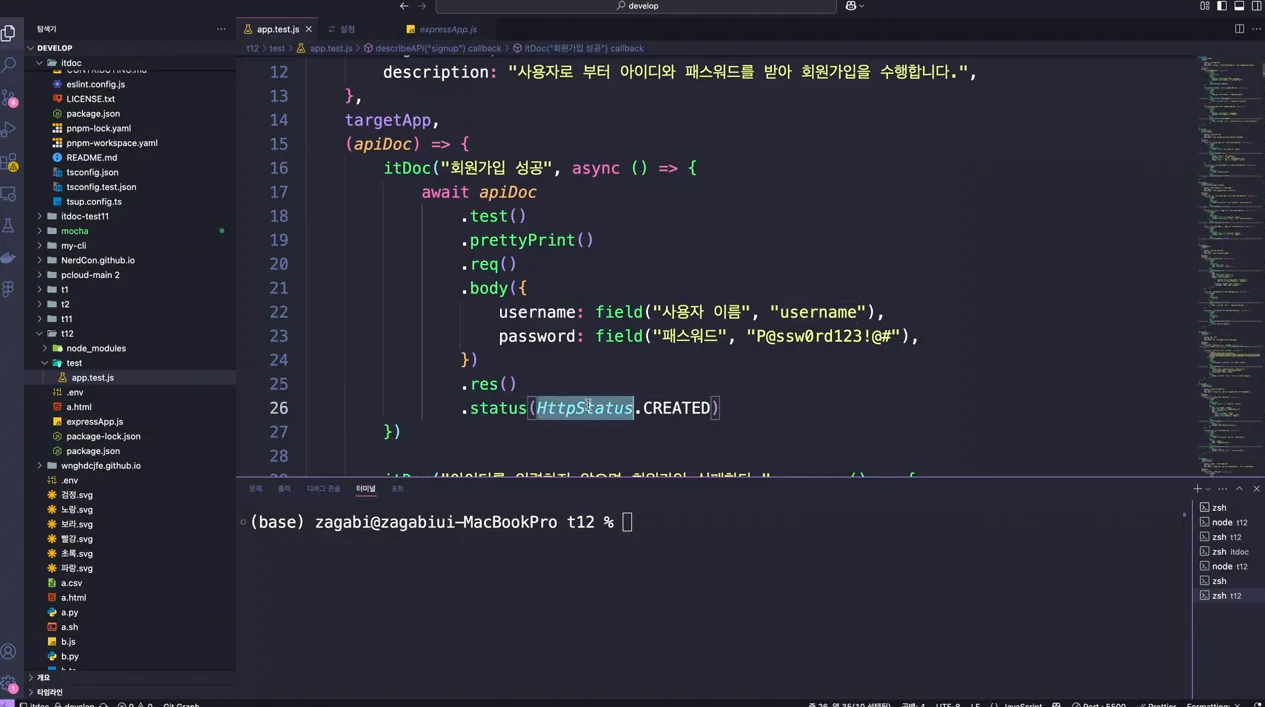Image resolution: width=1265 pixels, height=707 pixels.
Task: Select the zsh itdoc terminal
Action: (x=1228, y=551)
